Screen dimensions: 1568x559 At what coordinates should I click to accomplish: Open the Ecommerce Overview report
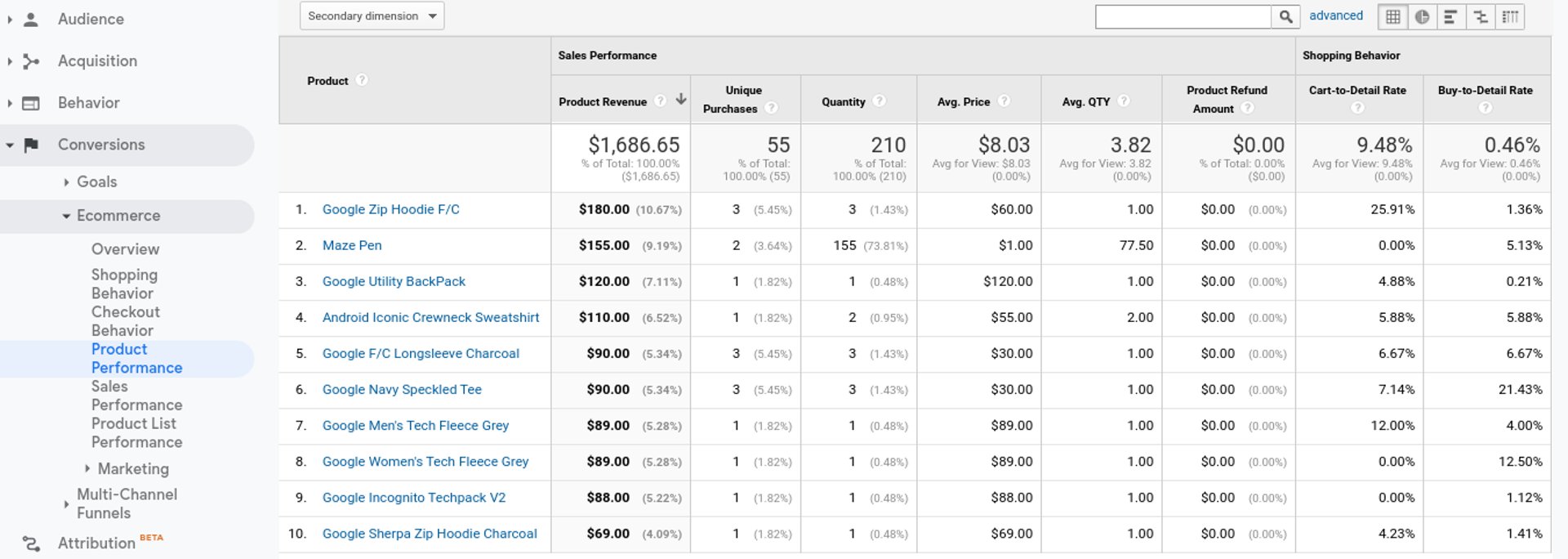[125, 249]
